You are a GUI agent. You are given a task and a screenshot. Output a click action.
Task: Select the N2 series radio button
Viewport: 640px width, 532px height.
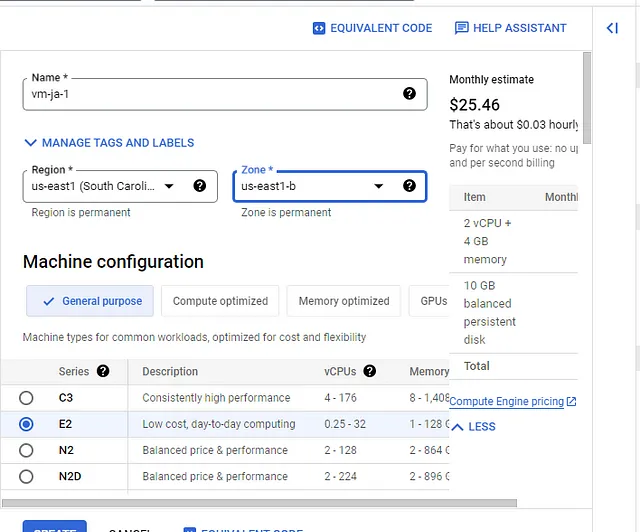[x=26, y=450]
